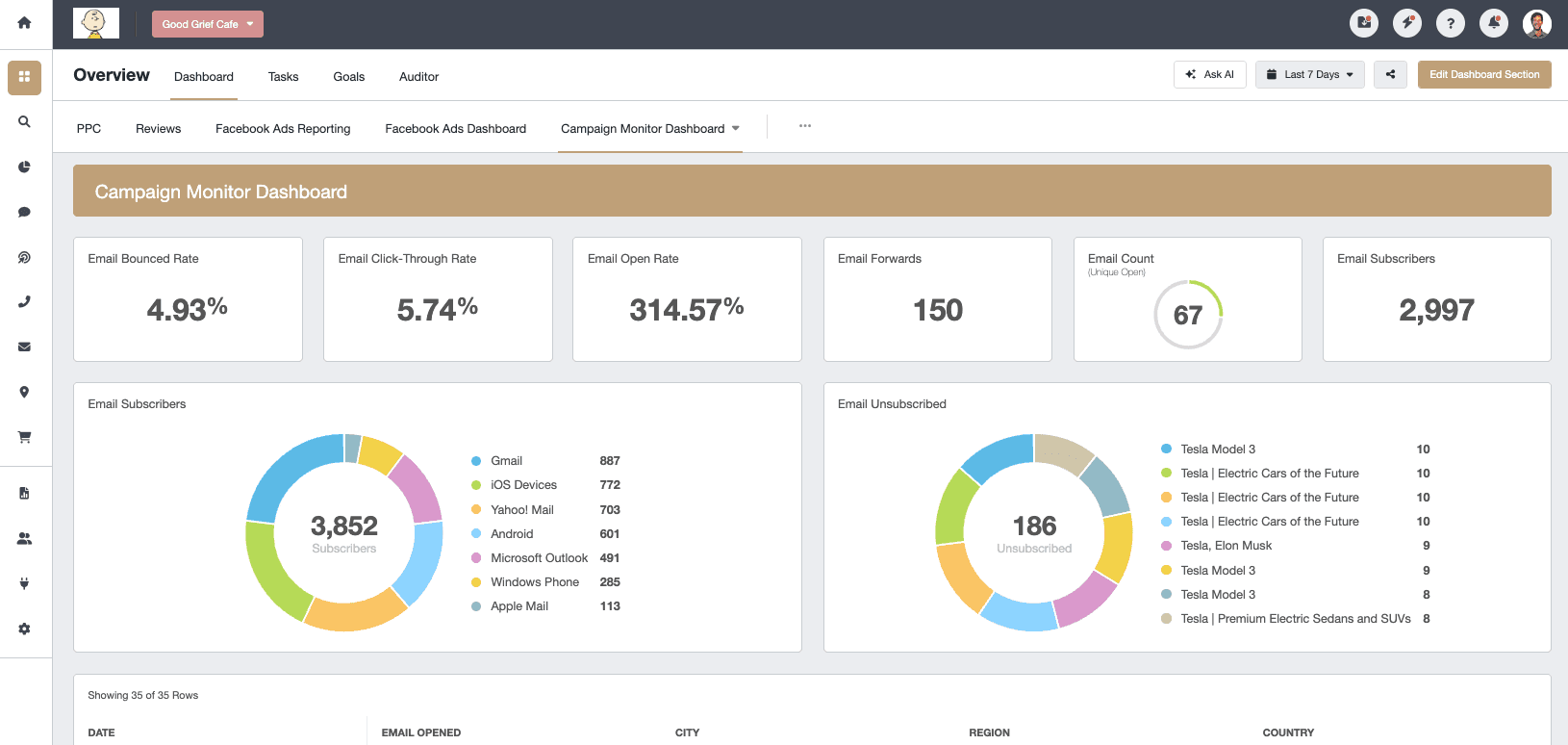1568x745 pixels.
Task: Click the share icon button
Action: pyautogui.click(x=1390, y=75)
